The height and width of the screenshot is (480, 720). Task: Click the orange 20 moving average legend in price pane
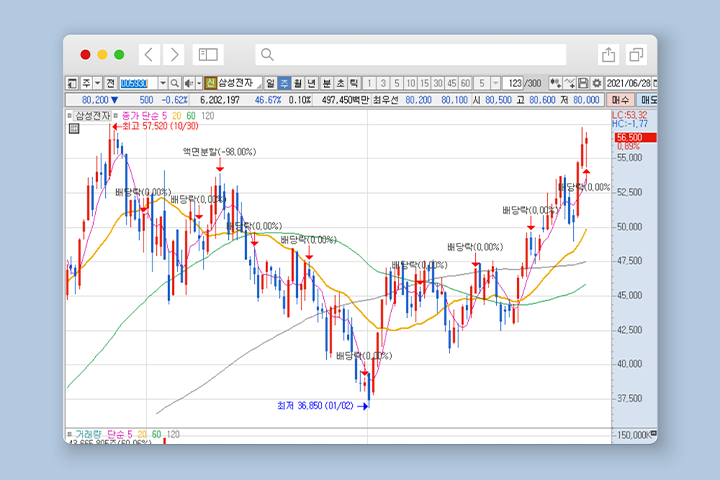point(177,116)
